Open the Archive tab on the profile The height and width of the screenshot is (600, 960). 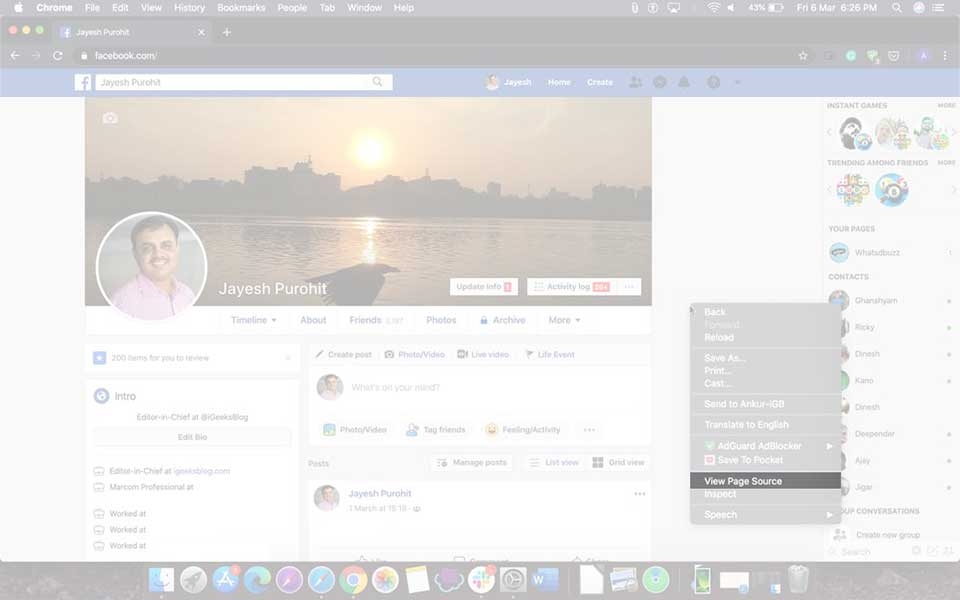[503, 320]
